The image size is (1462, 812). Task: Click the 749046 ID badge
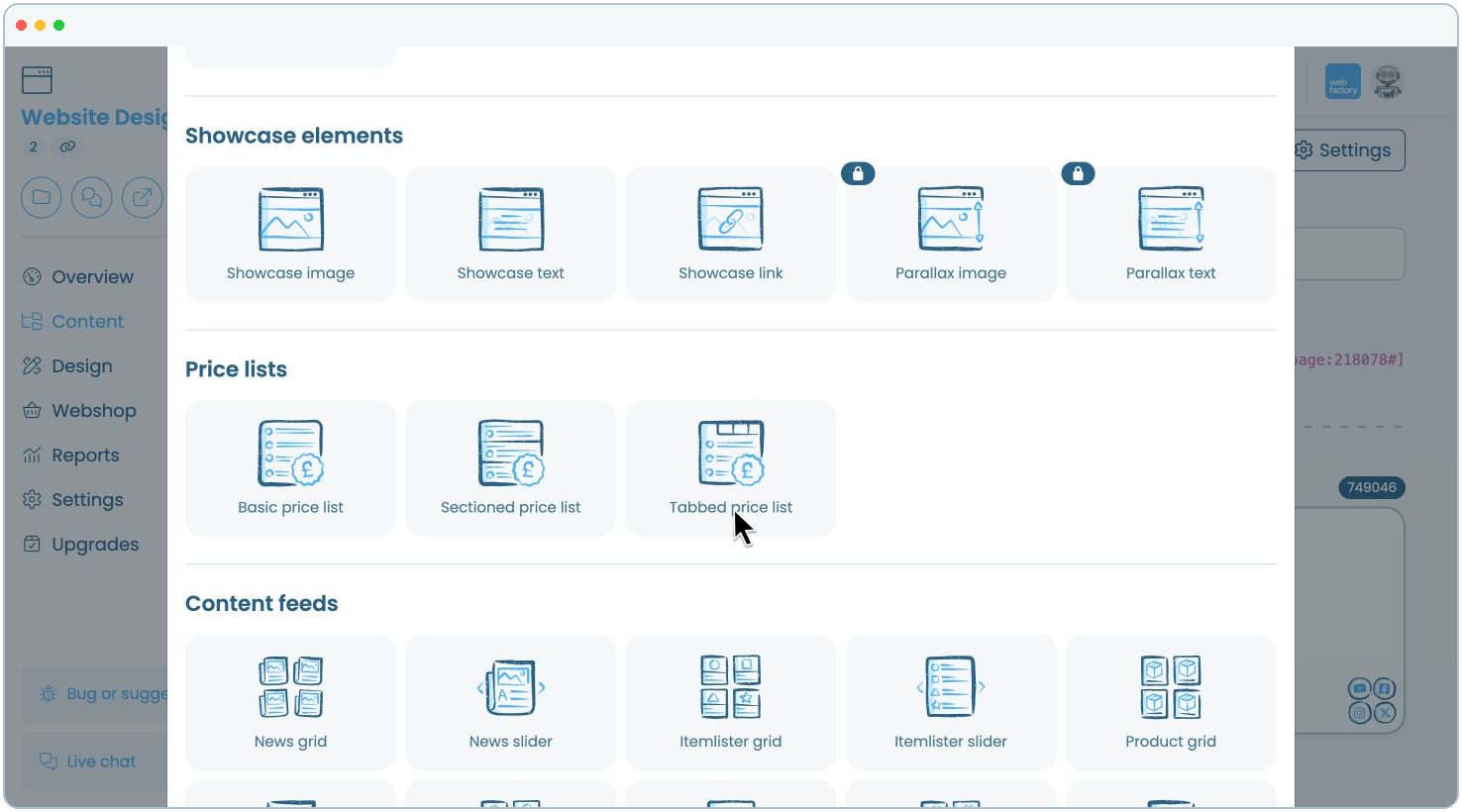coord(1372,487)
